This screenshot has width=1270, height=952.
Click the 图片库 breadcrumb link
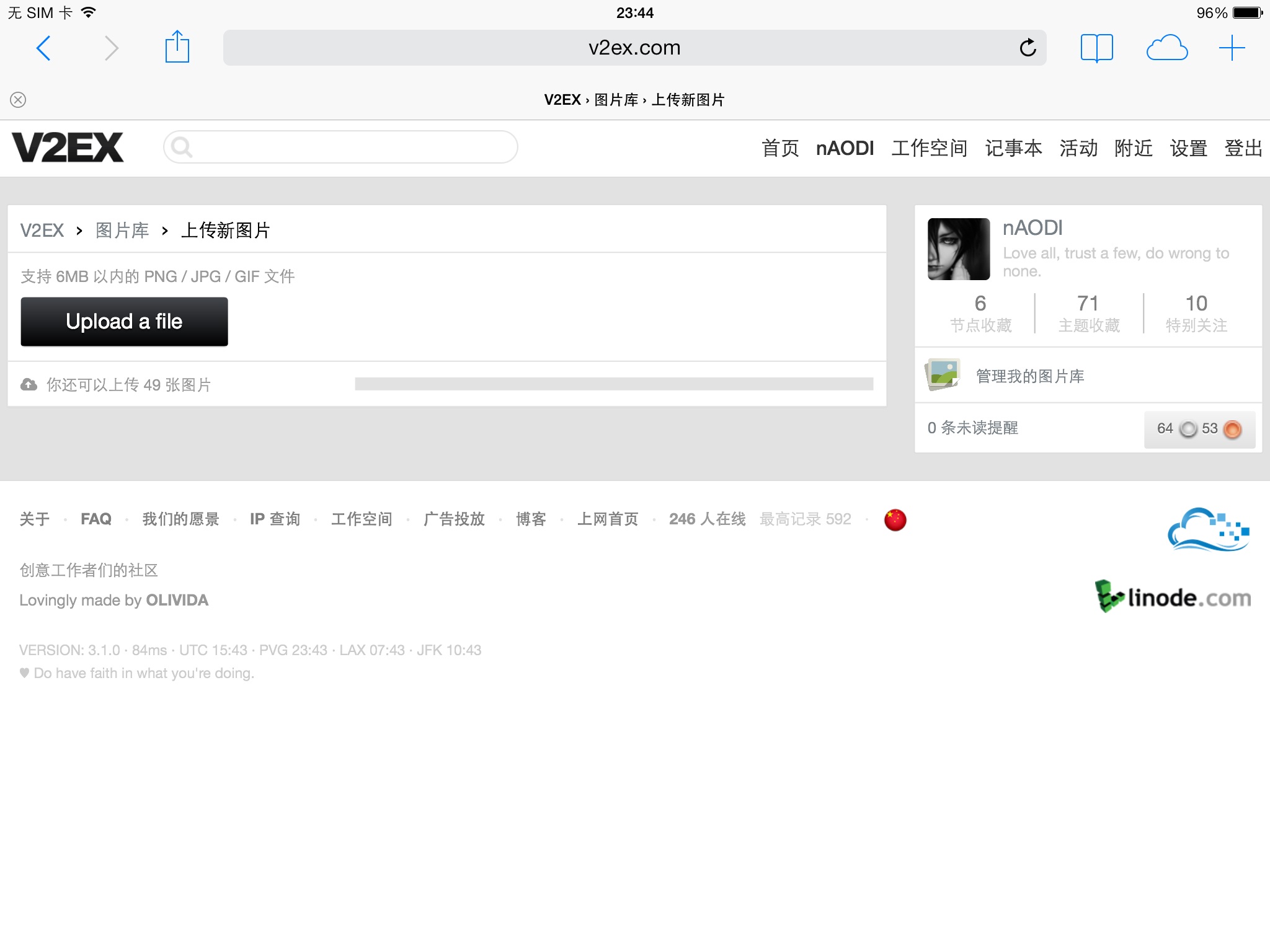[122, 231]
